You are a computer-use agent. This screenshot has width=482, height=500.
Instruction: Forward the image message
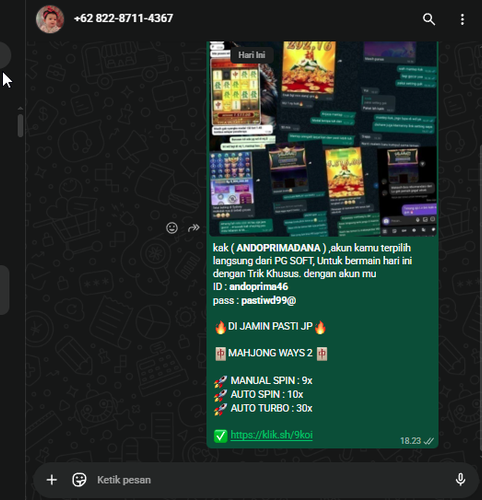(194, 228)
